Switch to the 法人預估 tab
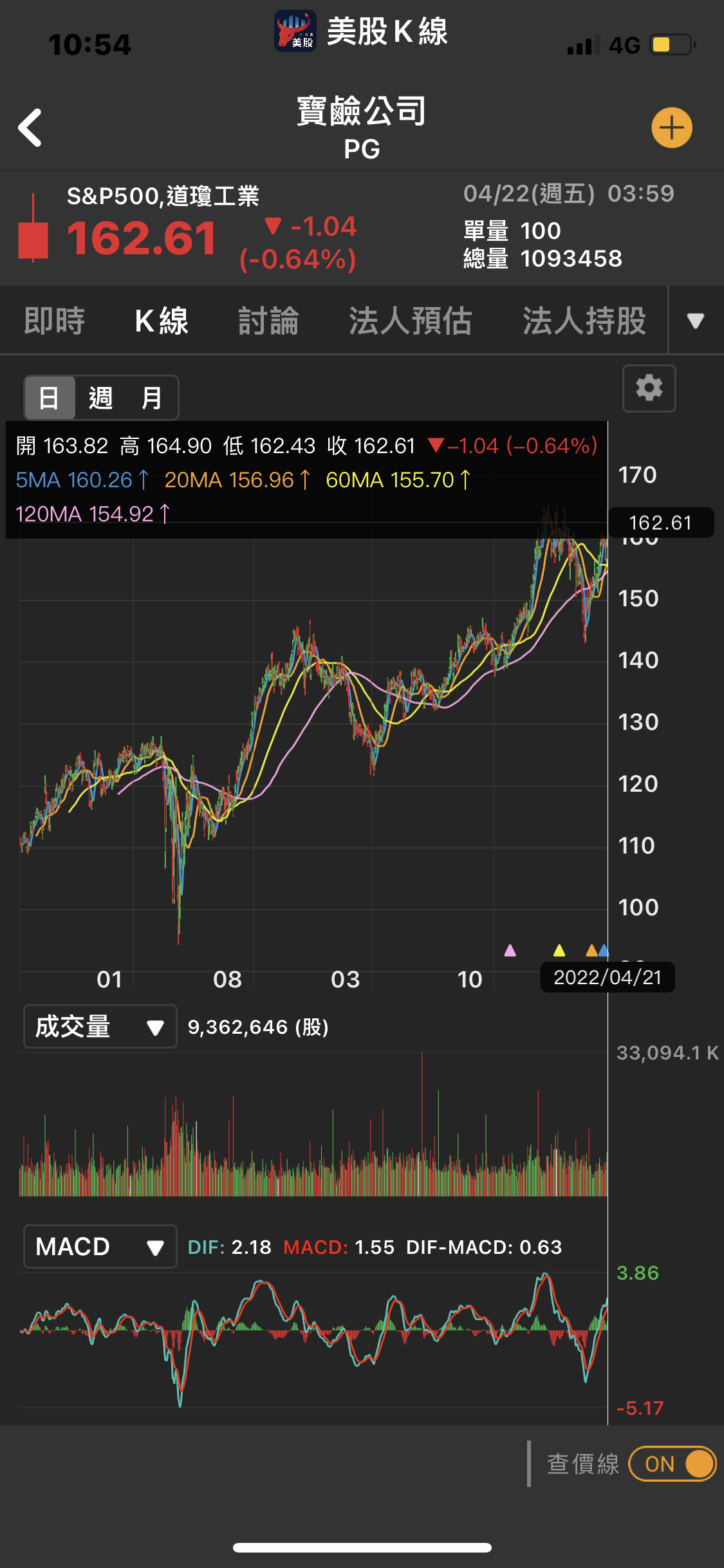 411,321
